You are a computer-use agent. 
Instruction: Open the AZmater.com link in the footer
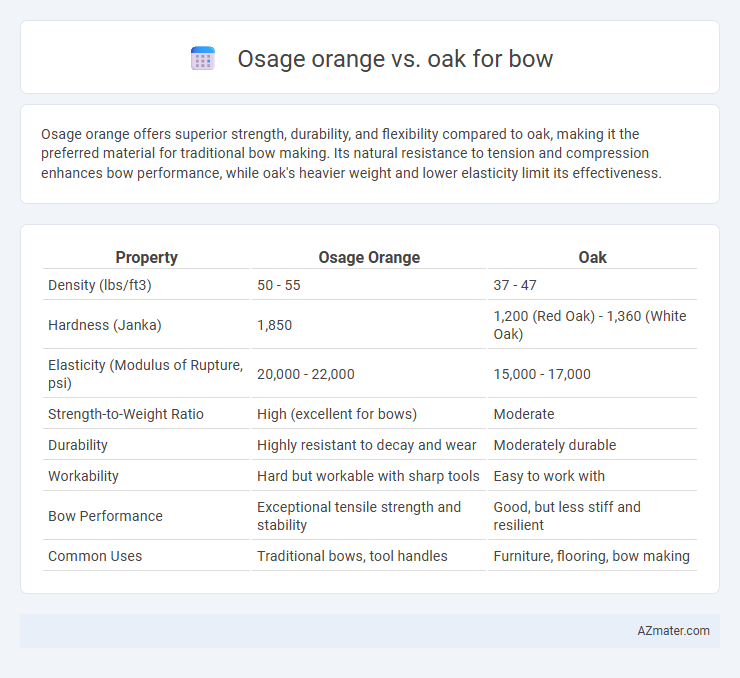[673, 631]
